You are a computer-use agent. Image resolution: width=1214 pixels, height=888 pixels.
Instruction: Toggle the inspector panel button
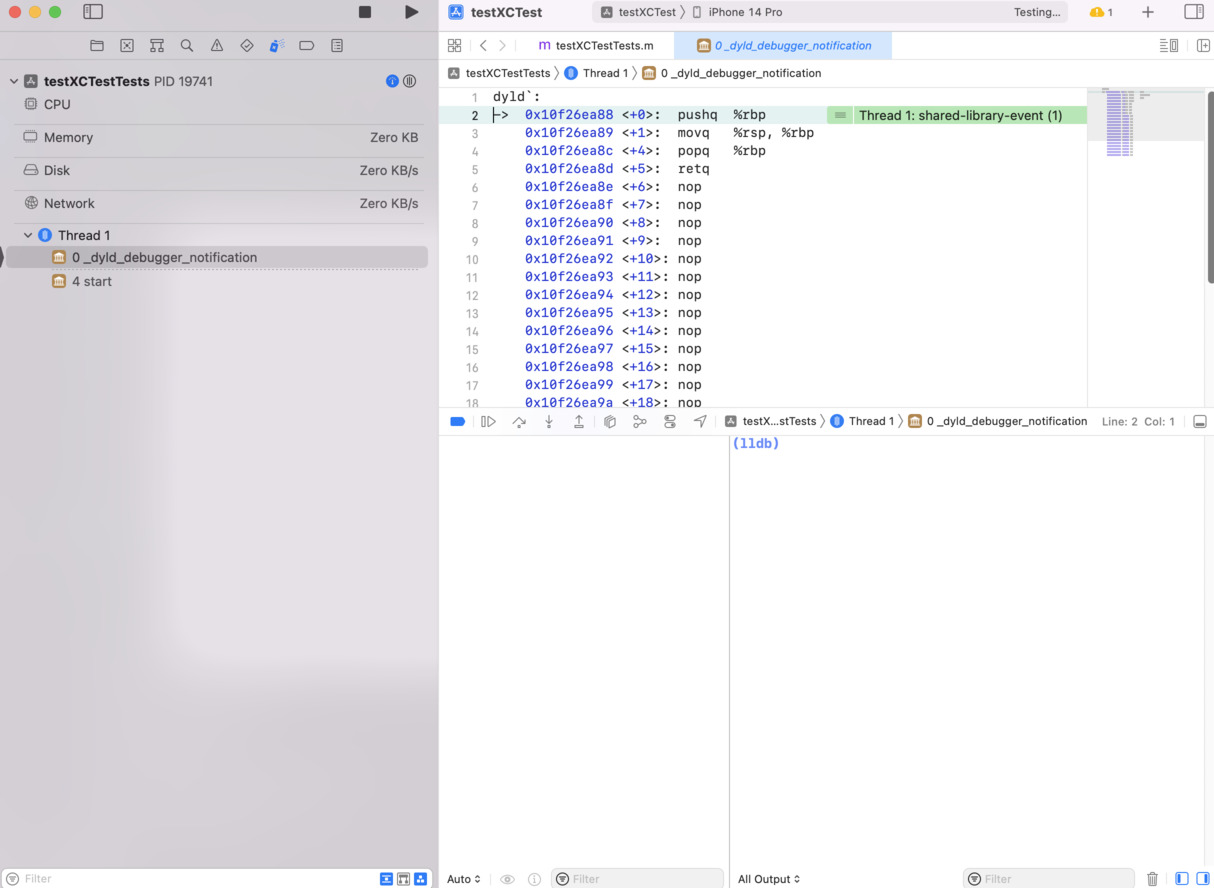tap(1194, 12)
